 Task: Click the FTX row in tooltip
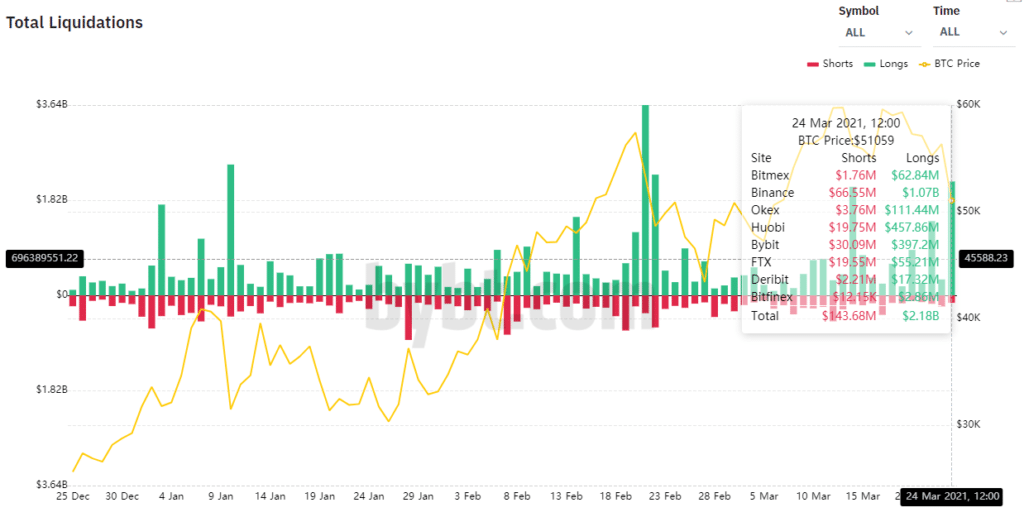[x=845, y=262]
